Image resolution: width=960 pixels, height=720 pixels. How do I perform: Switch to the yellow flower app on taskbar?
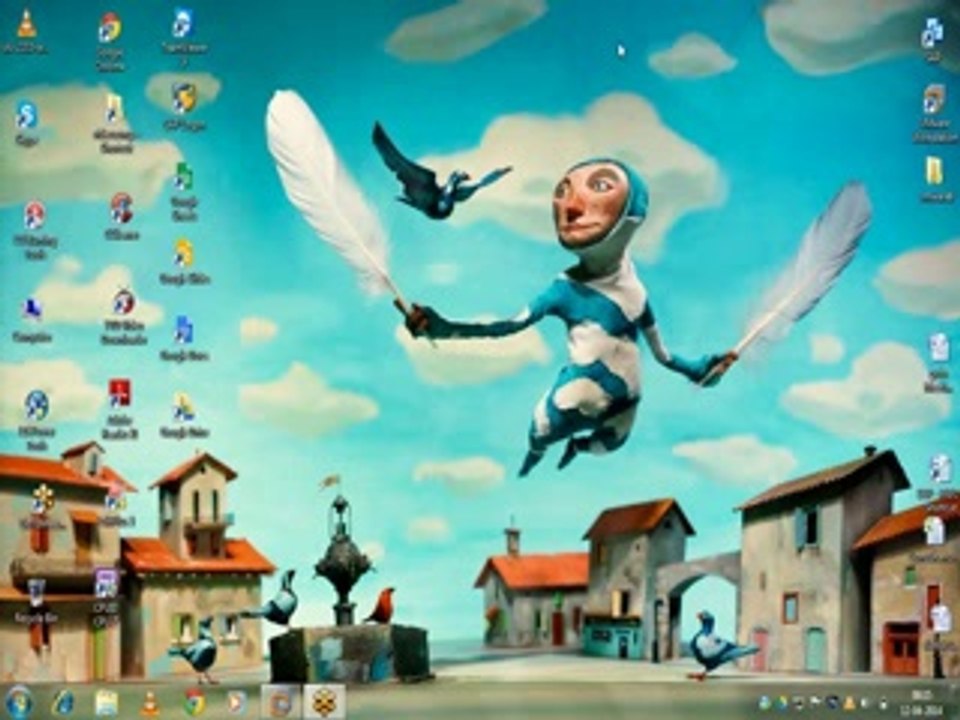(x=324, y=703)
